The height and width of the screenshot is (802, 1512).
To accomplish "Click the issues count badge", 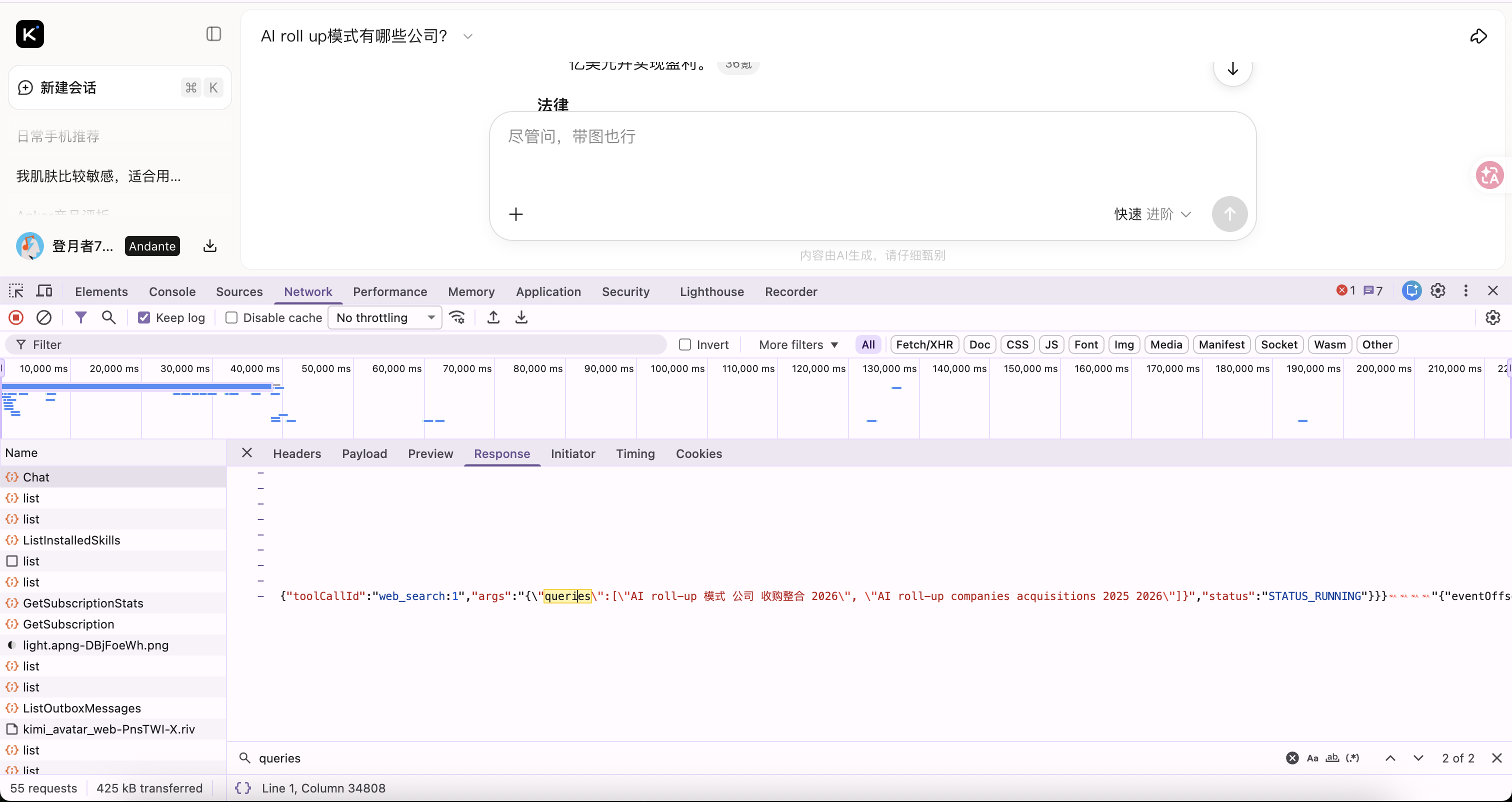I will (x=1373, y=290).
